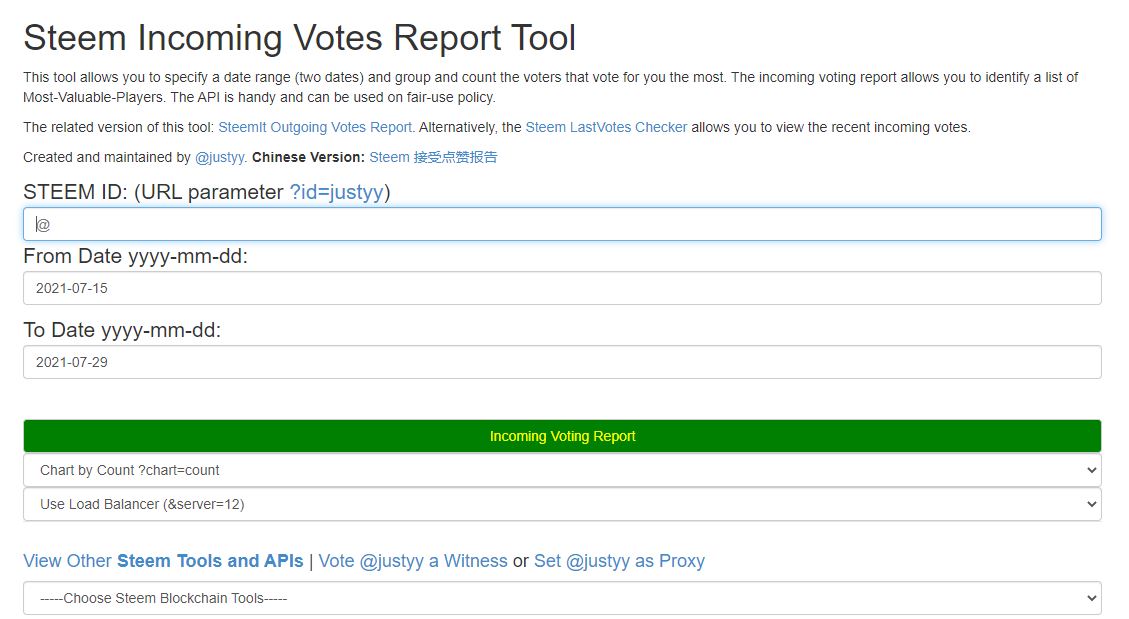The image size is (1129, 619).
Task: Click the To Date field showing 2021-07-29
Action: pyautogui.click(x=562, y=362)
